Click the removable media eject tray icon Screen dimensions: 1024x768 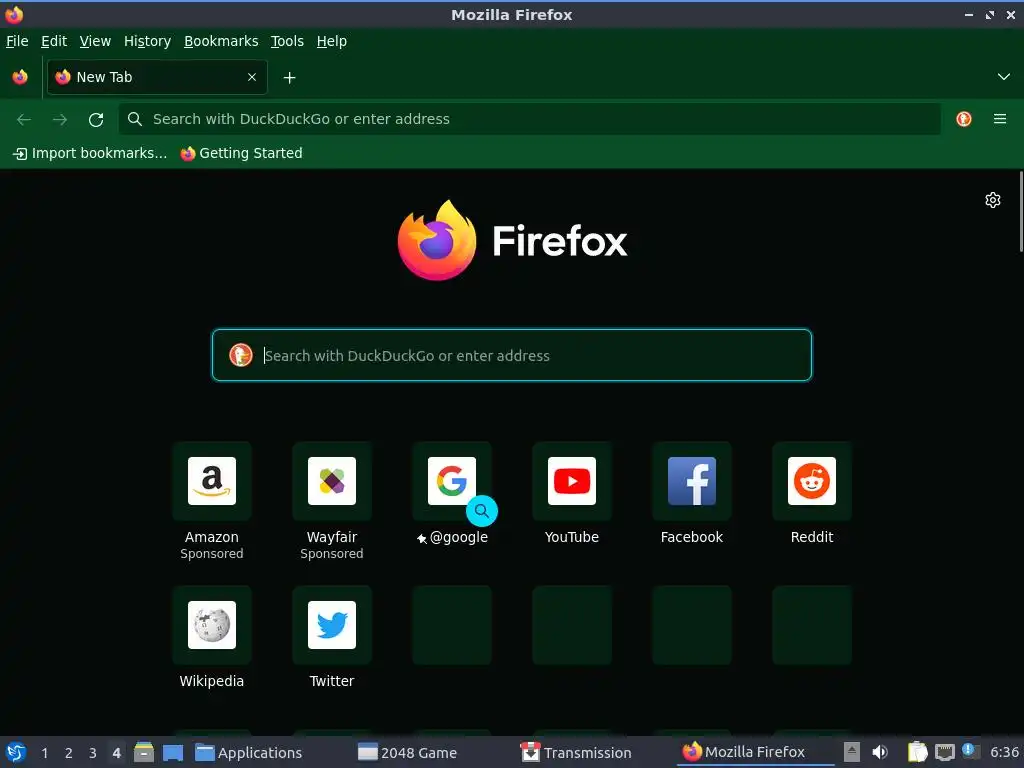click(x=852, y=752)
